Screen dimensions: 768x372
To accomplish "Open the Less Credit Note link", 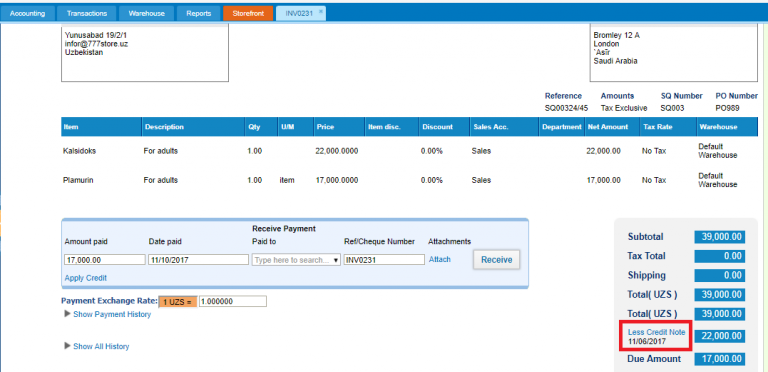I will (656, 332).
